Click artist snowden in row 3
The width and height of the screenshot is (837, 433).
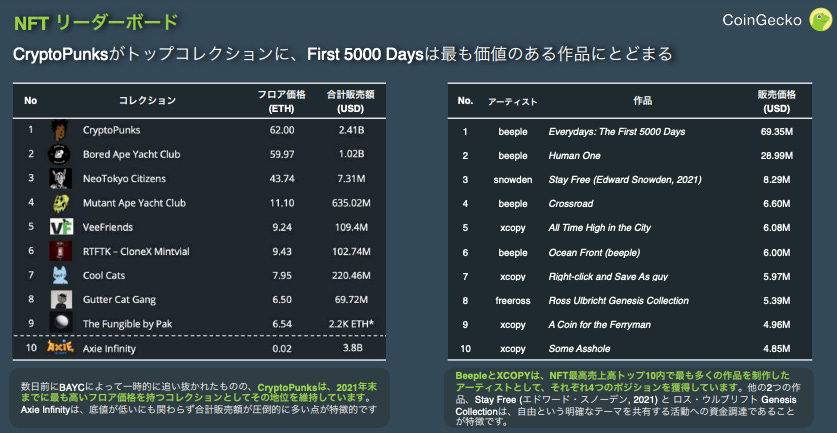(x=512, y=180)
